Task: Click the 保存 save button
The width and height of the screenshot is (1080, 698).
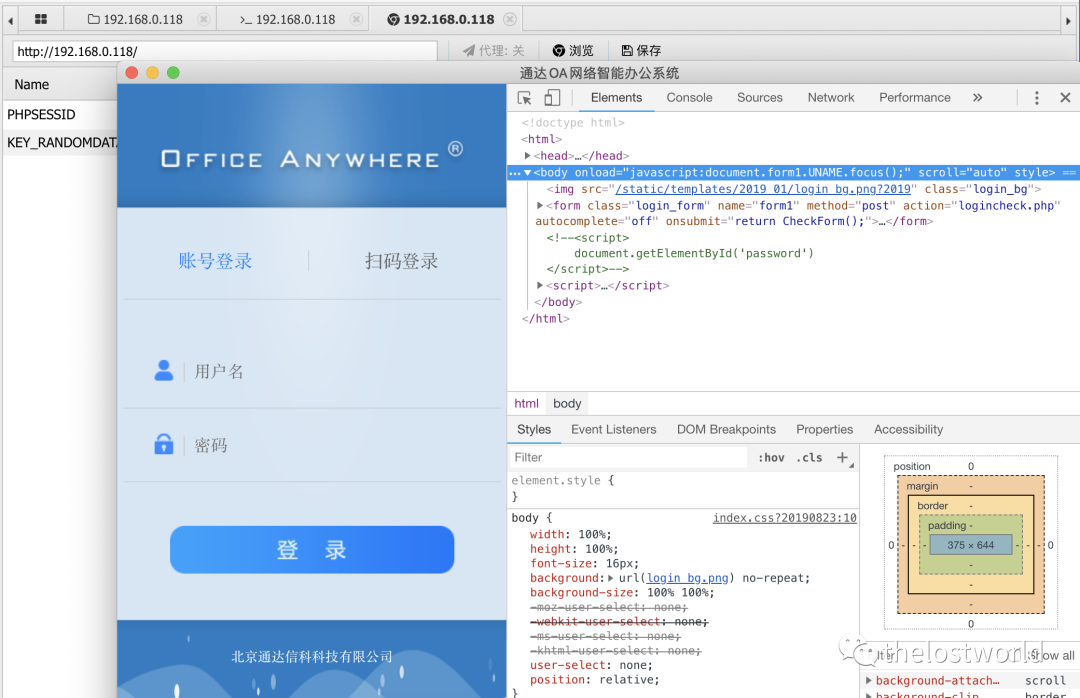Action: click(641, 50)
